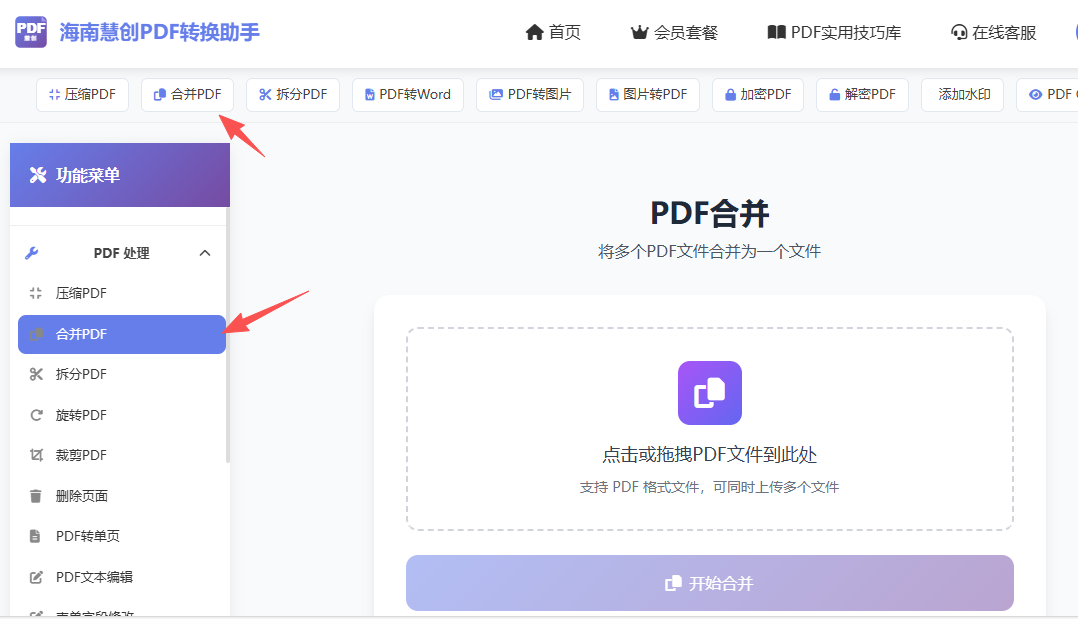Click the PDF app logo icon
The image size is (1078, 619).
pos(31,32)
